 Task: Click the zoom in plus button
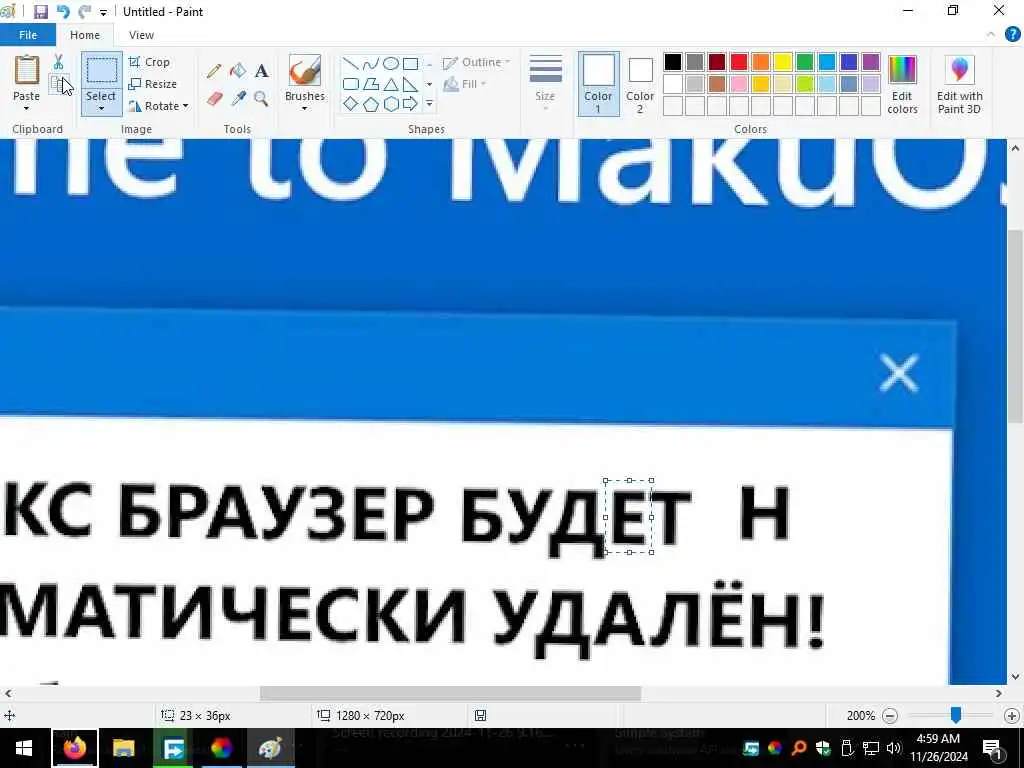(1012, 716)
